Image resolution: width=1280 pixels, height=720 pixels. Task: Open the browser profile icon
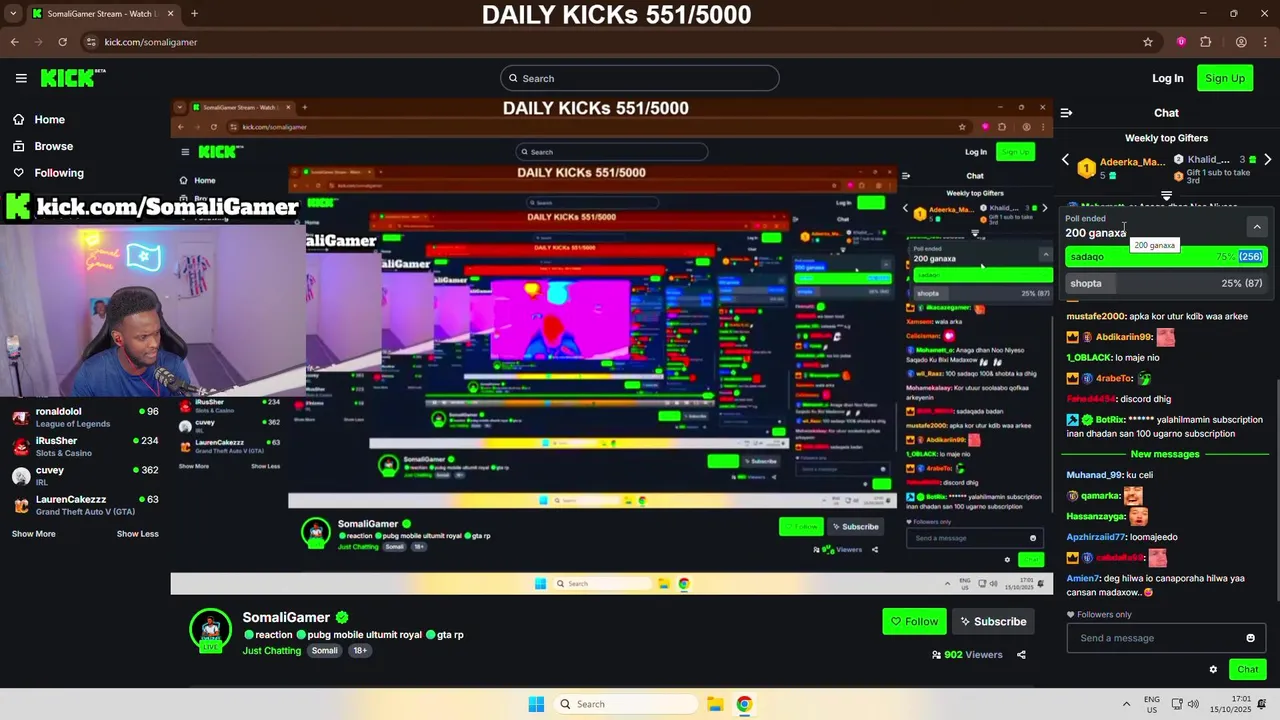tap(1241, 42)
